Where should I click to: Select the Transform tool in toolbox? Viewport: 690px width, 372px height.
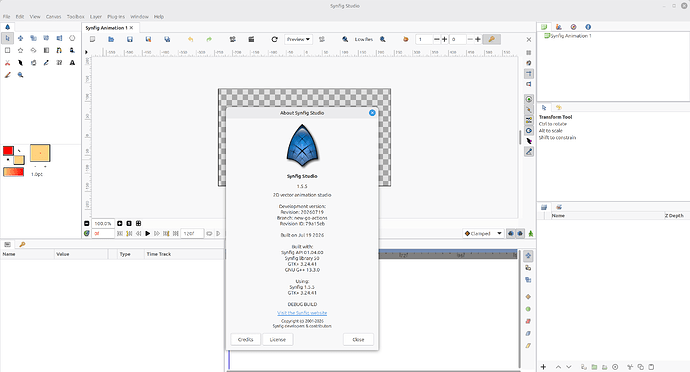coord(7,39)
